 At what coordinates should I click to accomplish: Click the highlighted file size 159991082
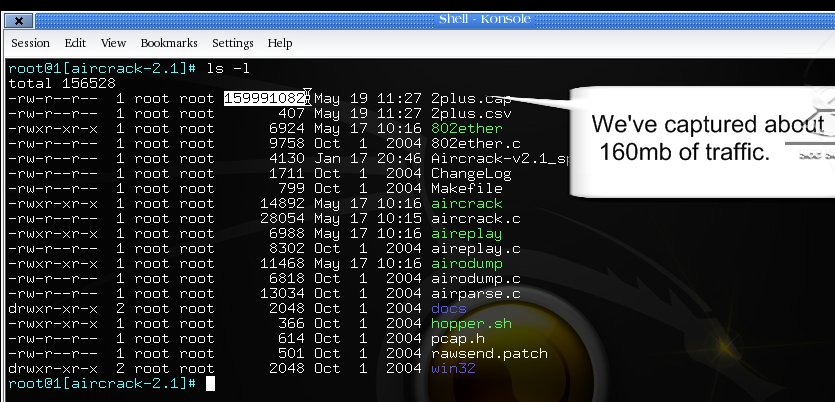coord(264,99)
